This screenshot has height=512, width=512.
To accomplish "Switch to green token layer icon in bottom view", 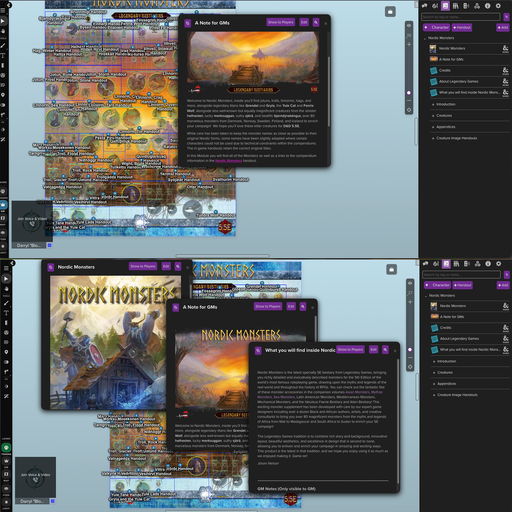I will coord(6,448).
